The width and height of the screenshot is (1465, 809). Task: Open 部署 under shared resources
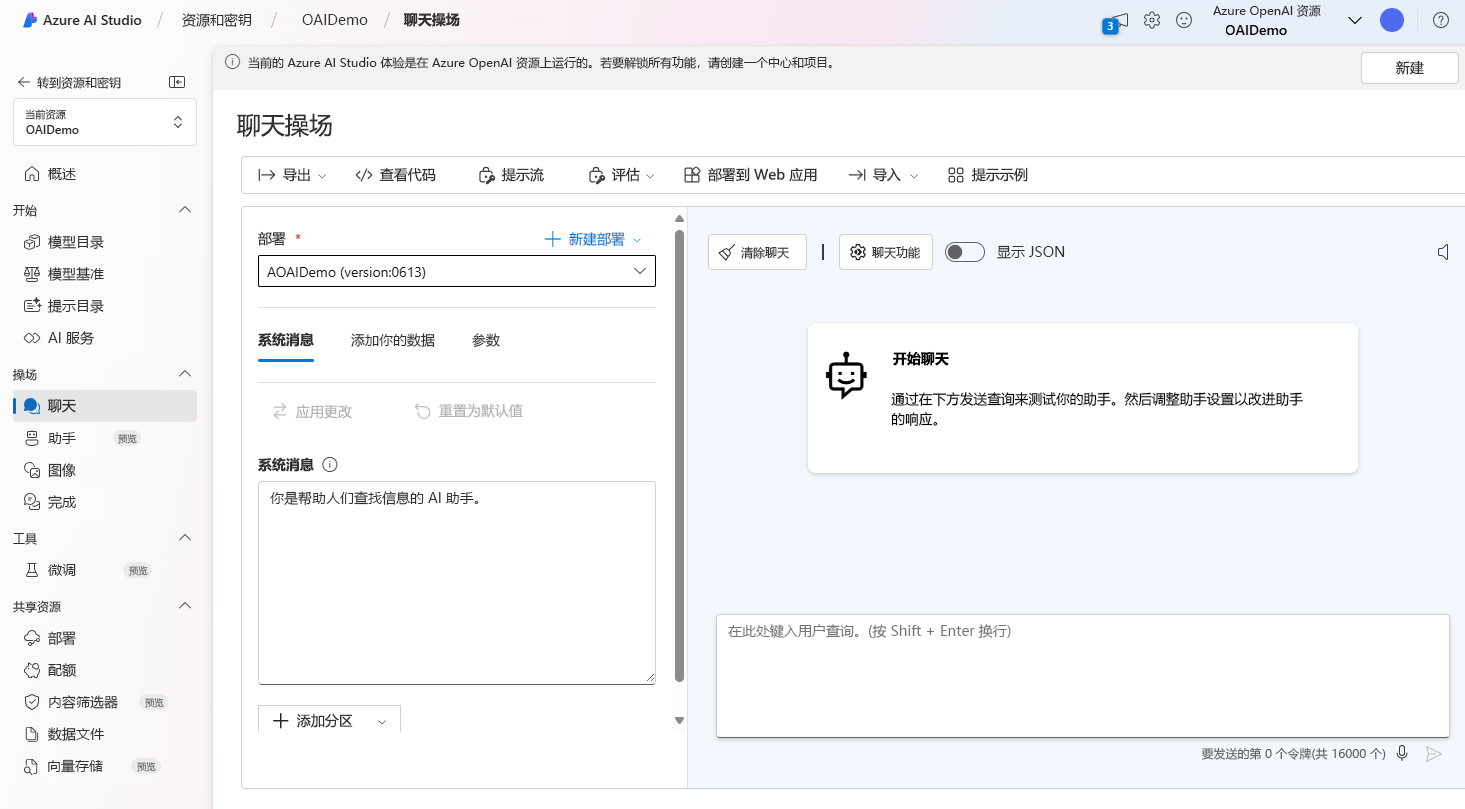105,638
